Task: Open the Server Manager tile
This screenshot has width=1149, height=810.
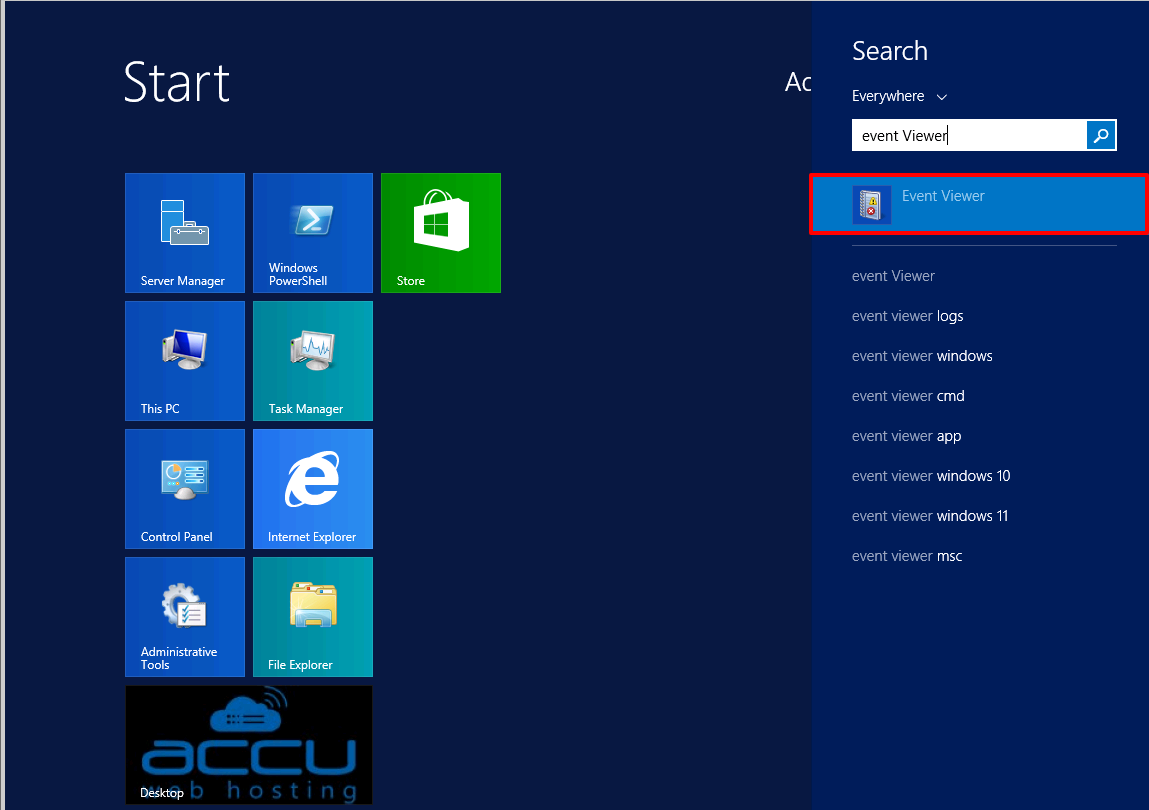Action: 185,233
